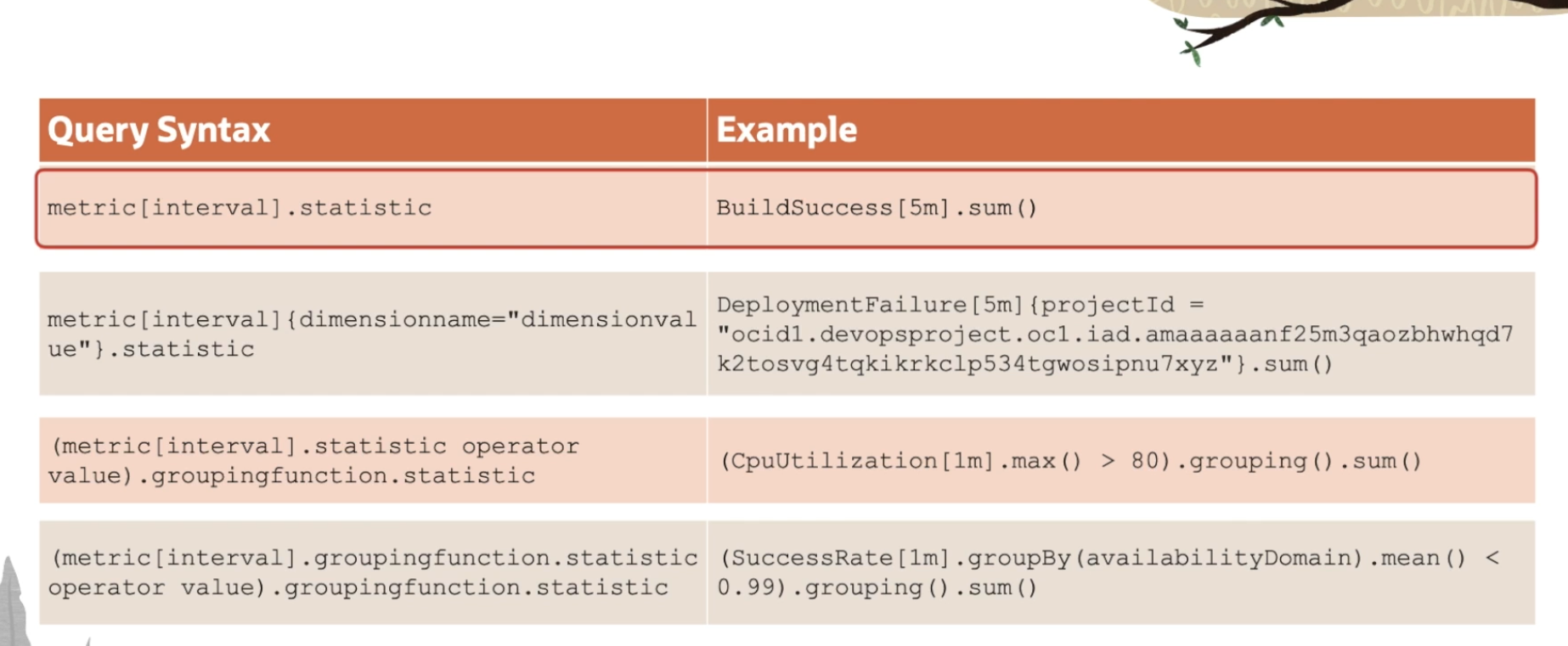Viewport: 1568px width, 646px height.
Task: Click the DeploymentFailure[5m] example text
Action: (x=869, y=305)
